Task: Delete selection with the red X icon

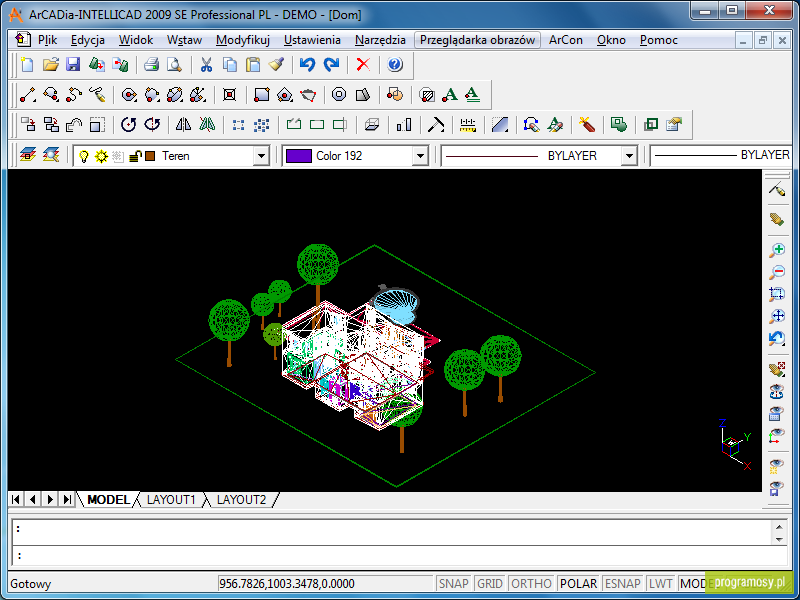Action: pos(363,64)
